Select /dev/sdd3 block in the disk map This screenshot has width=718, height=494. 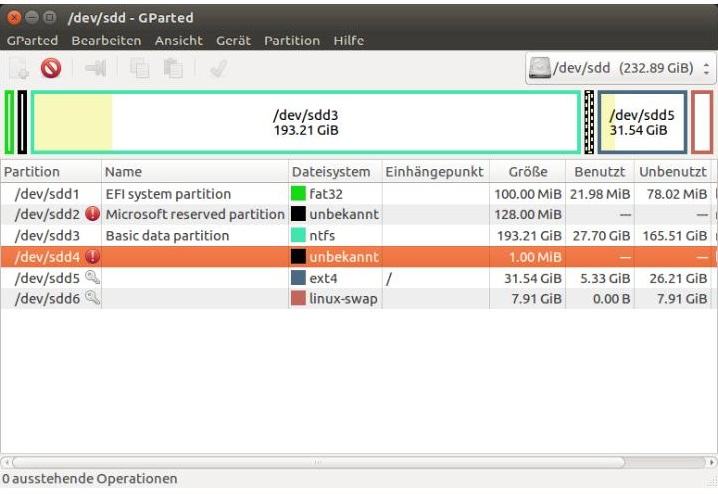click(306, 122)
